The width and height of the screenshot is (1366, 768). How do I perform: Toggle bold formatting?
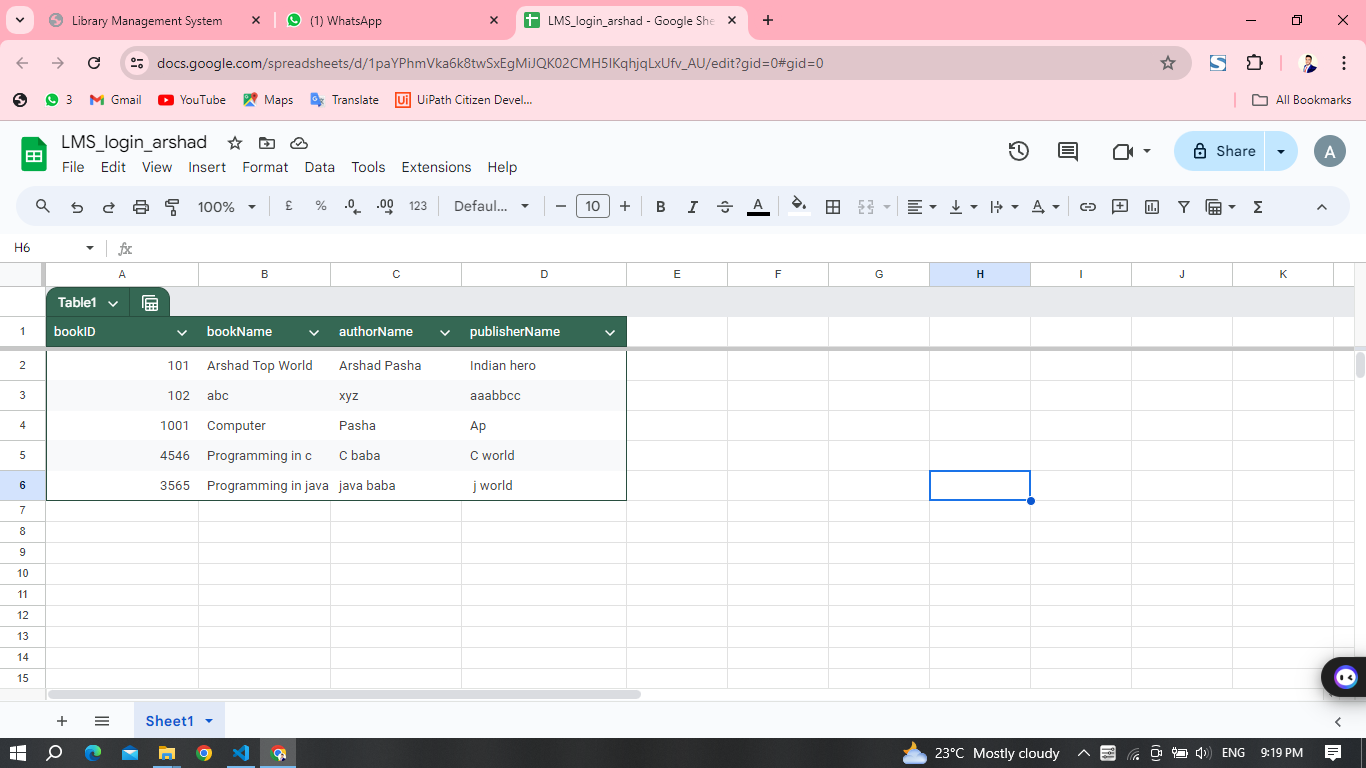coord(660,207)
